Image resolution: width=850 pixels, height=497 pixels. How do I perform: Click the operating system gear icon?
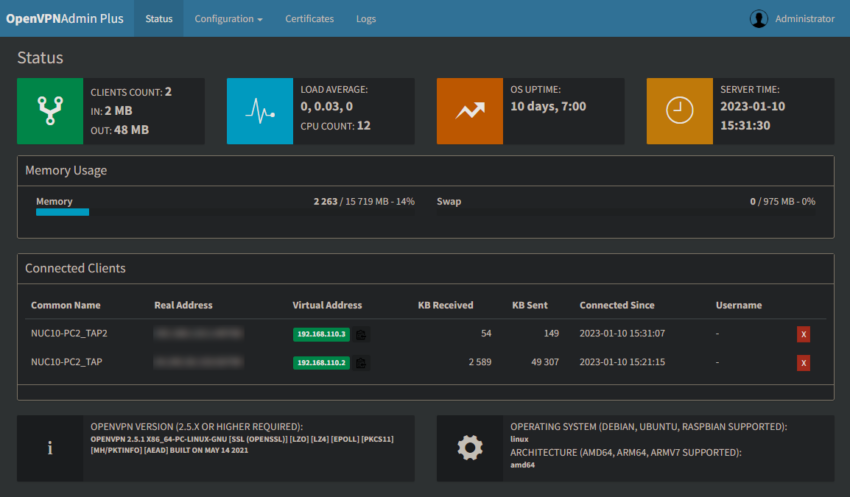(469, 448)
